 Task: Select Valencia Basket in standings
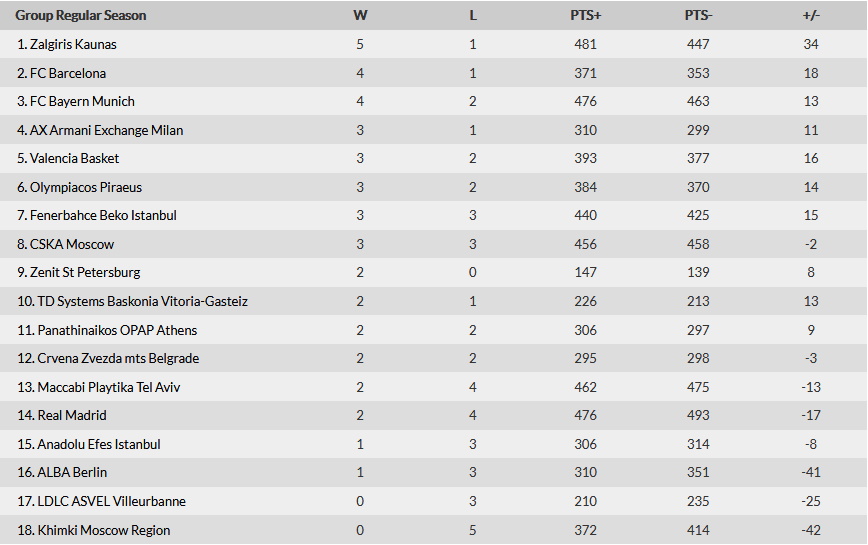(x=74, y=158)
